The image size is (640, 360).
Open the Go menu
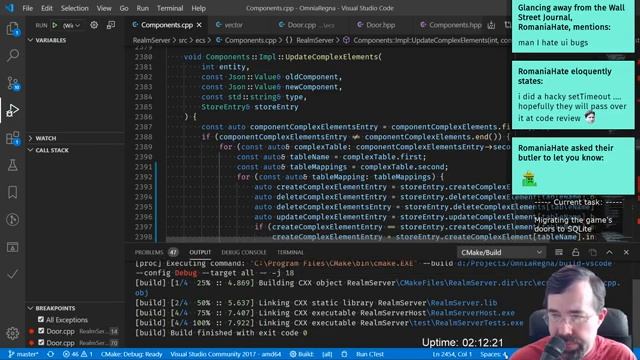point(124,8)
